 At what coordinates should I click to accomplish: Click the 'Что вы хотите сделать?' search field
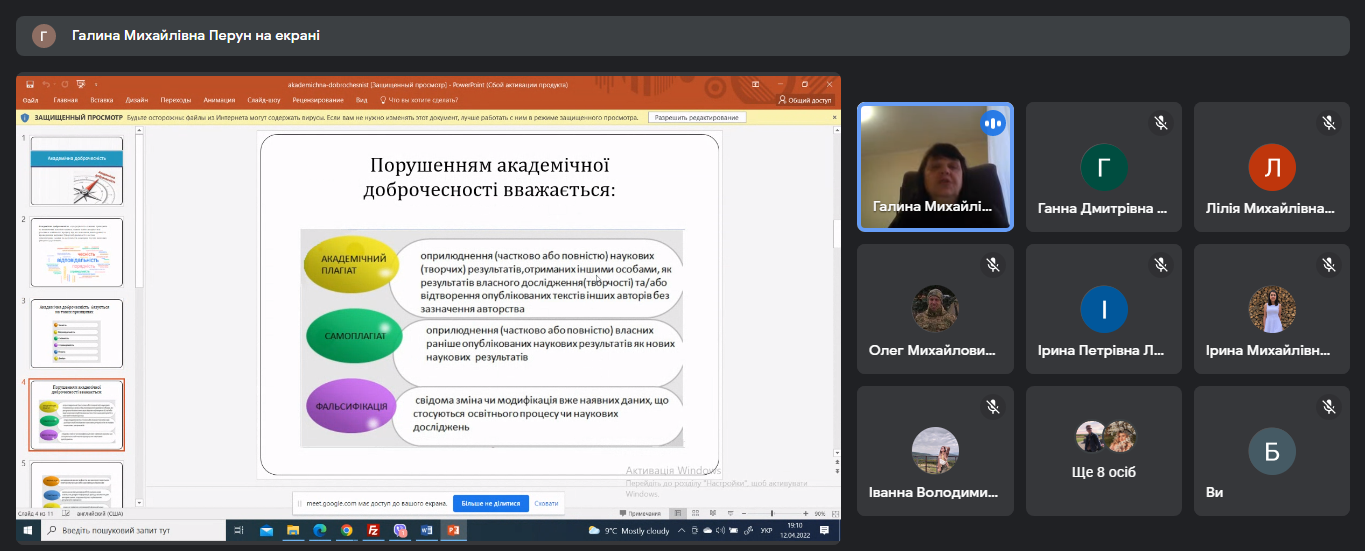pyautogui.click(x=418, y=100)
